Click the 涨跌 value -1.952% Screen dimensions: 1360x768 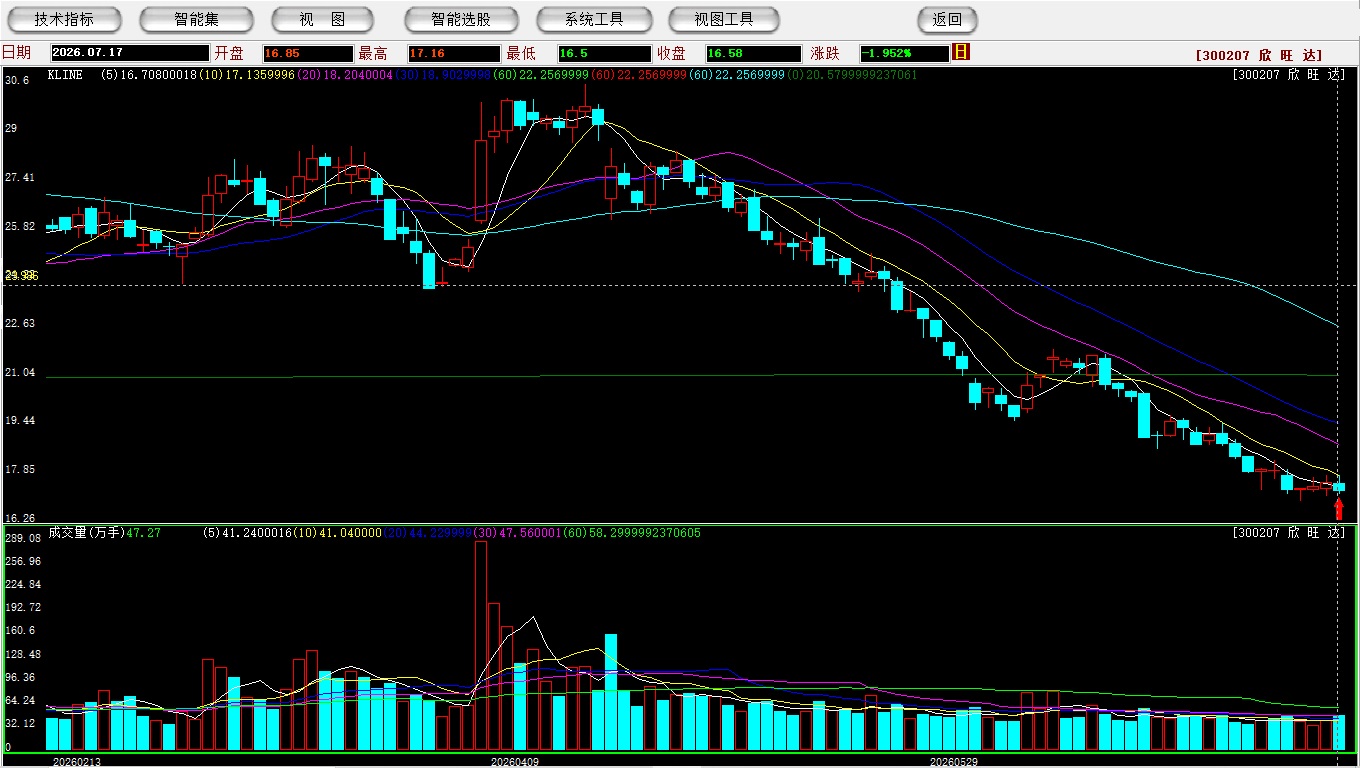tap(904, 53)
